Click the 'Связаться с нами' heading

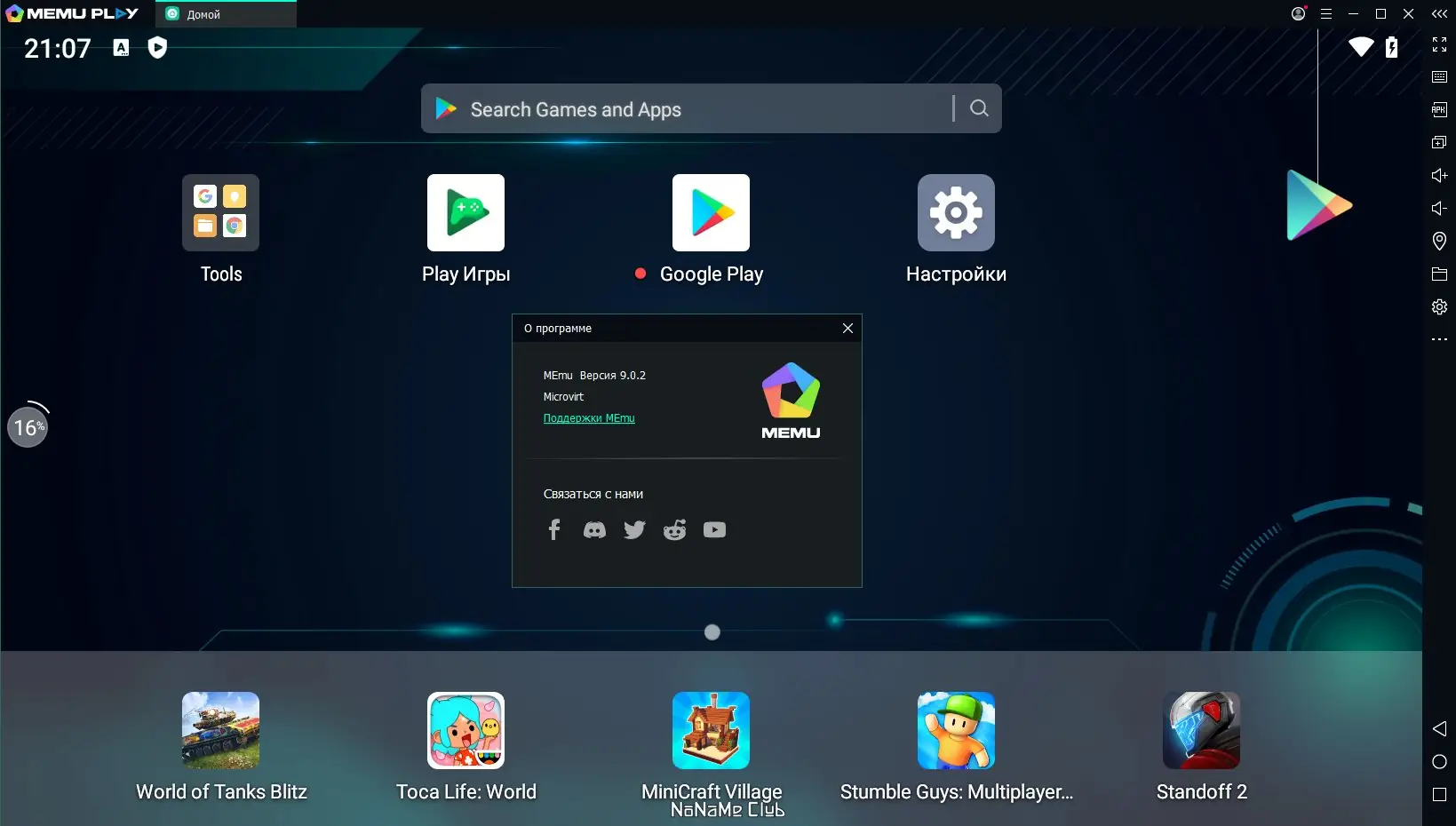click(593, 494)
